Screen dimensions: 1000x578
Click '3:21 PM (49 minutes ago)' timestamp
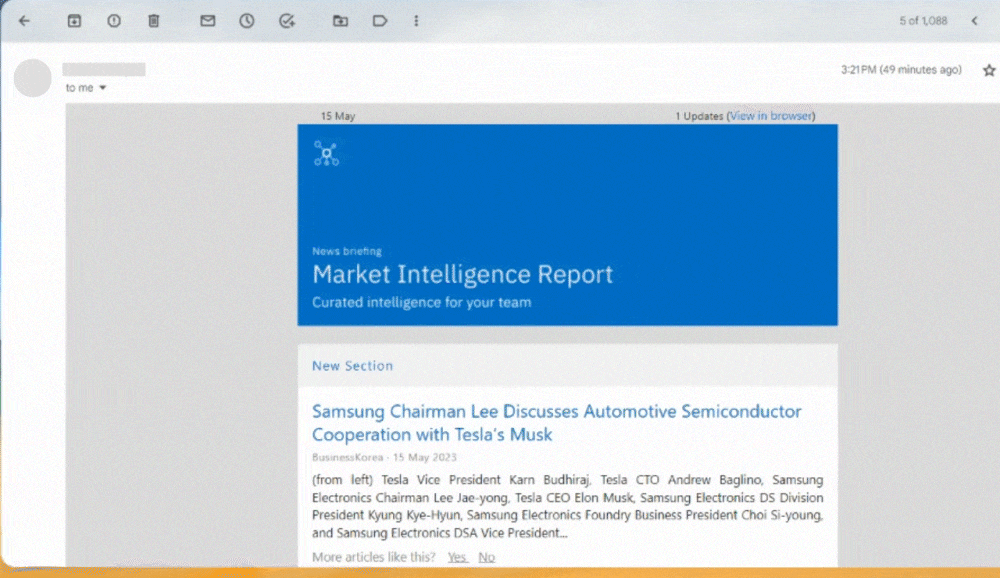[901, 70]
